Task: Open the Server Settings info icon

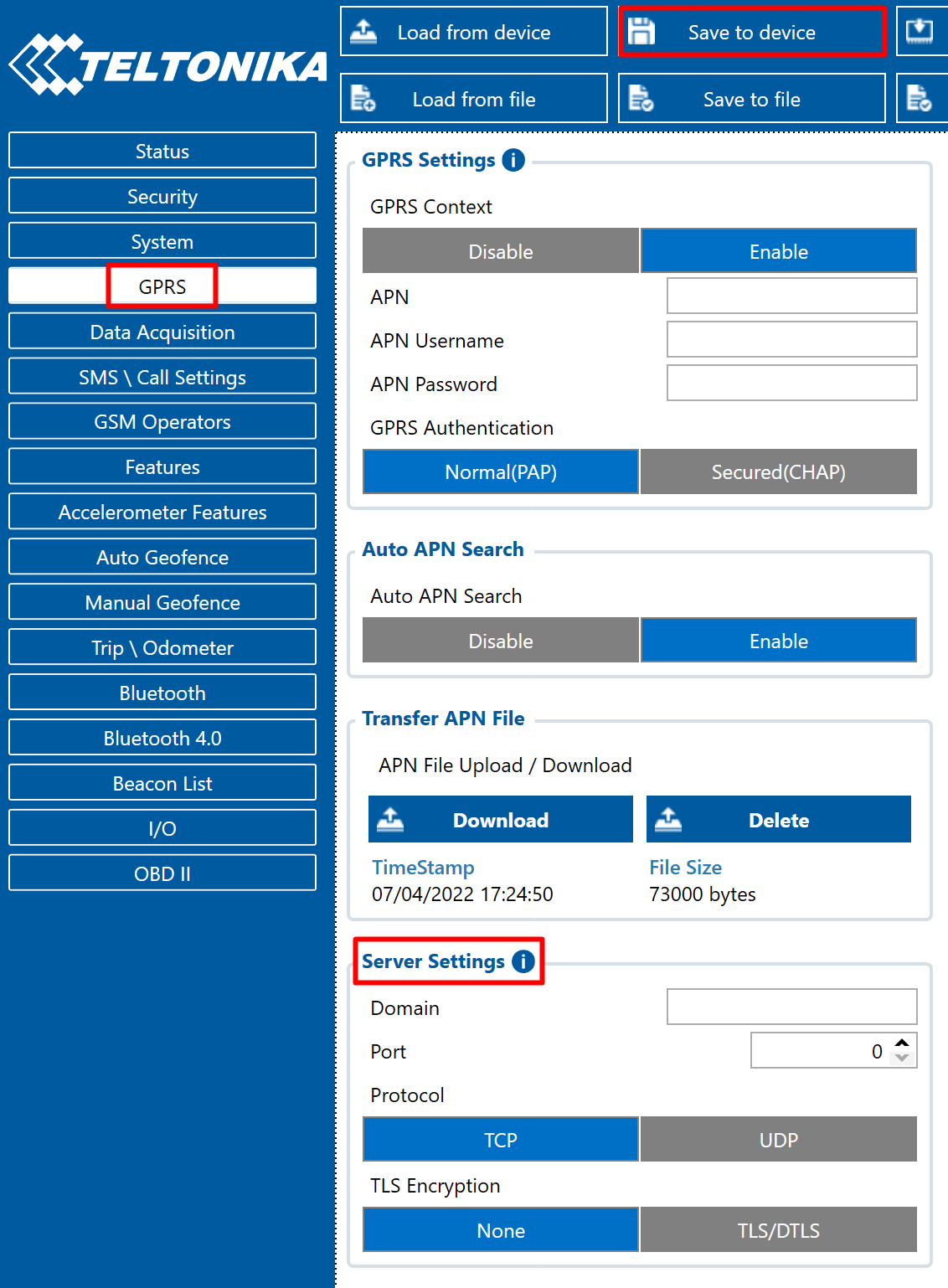Action: coord(523,961)
